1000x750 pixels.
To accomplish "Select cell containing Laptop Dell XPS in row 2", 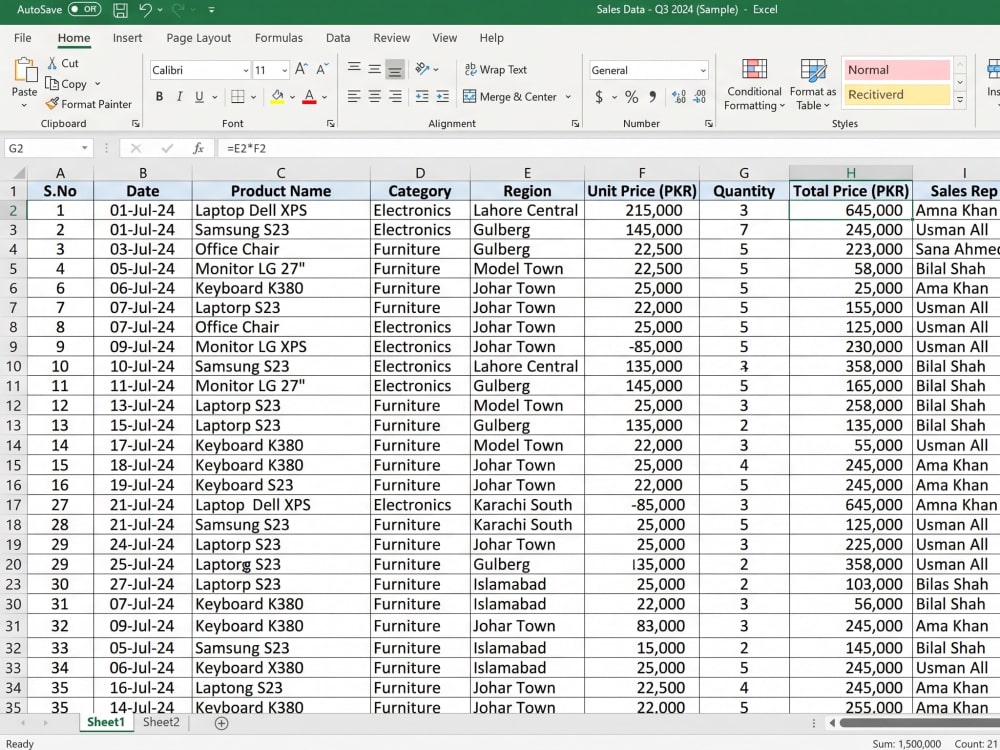I will 281,210.
